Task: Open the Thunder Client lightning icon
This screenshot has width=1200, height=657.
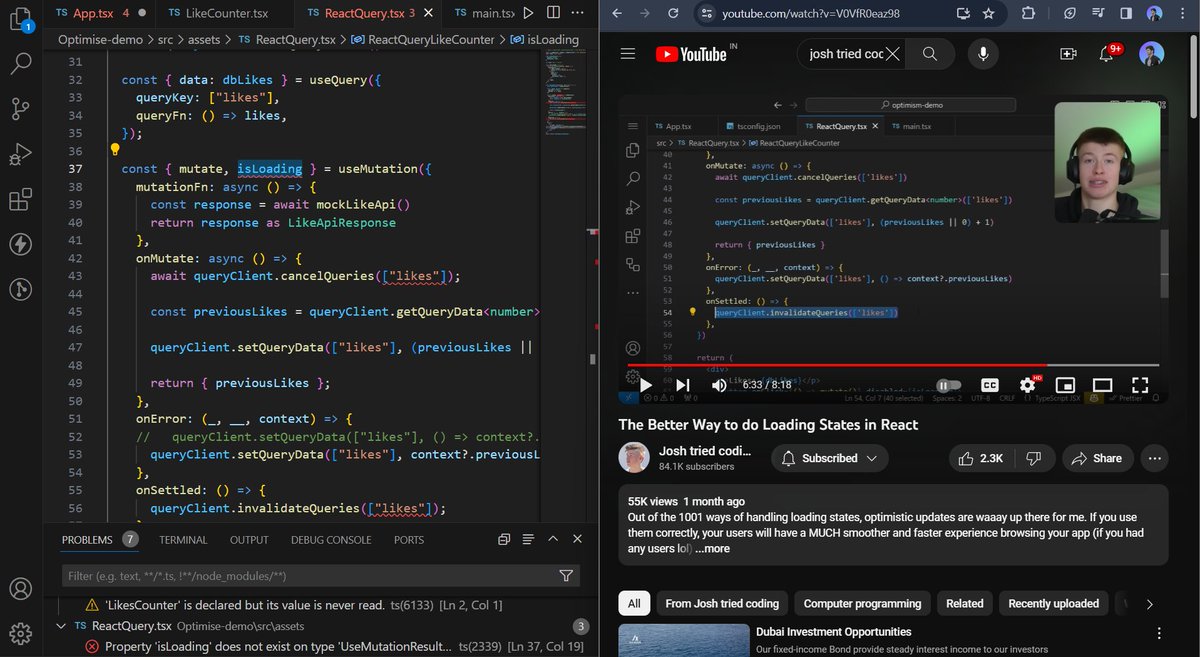Action: pyautogui.click(x=21, y=244)
